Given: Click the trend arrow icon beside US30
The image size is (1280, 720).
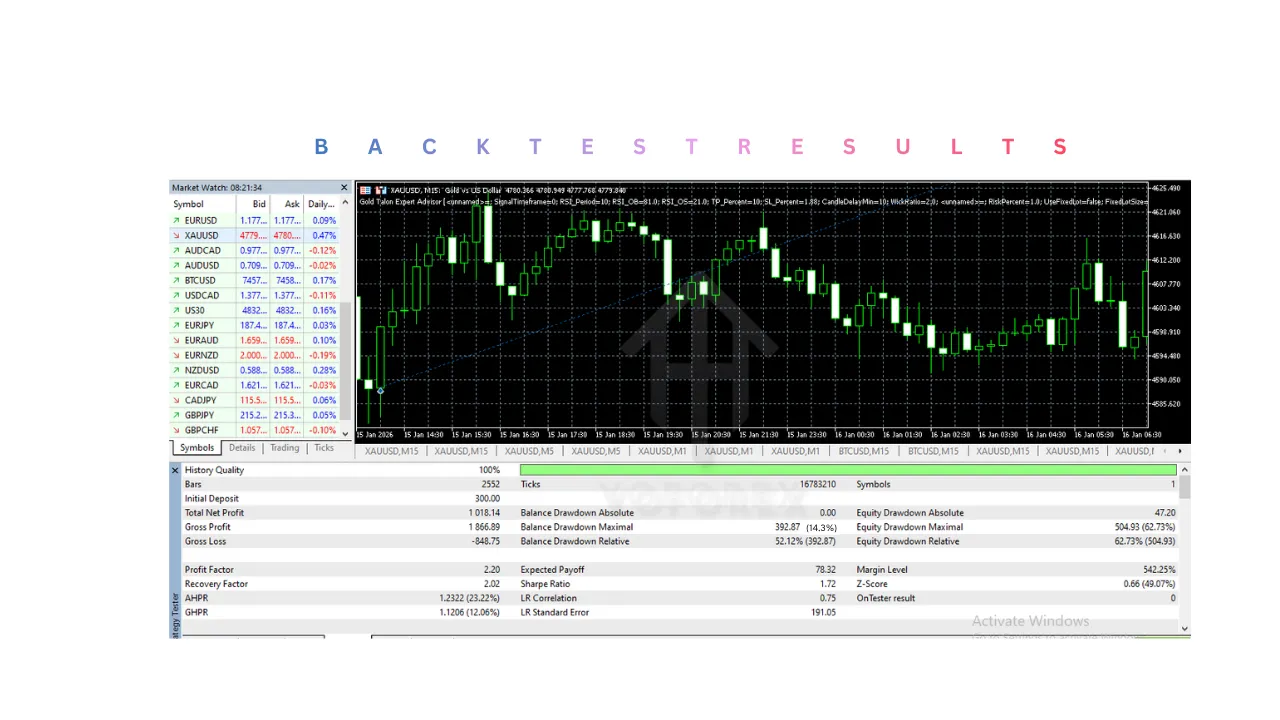Looking at the screenshot, I should coord(177,310).
